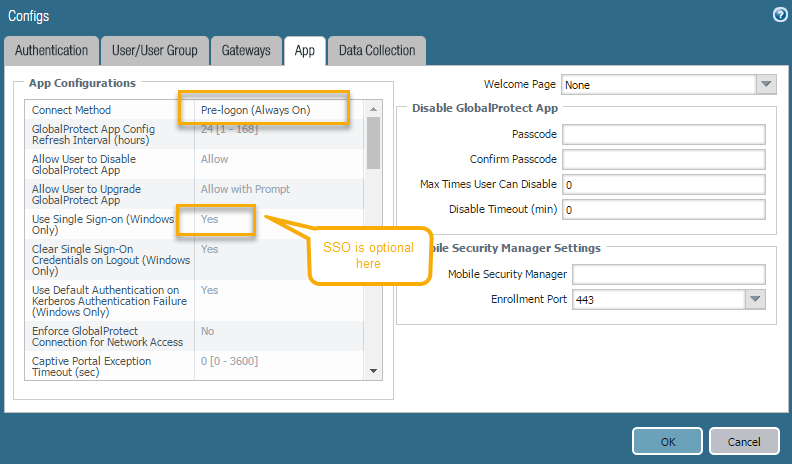Open the Data Collection tab
The height and width of the screenshot is (464, 792).
pos(377,50)
